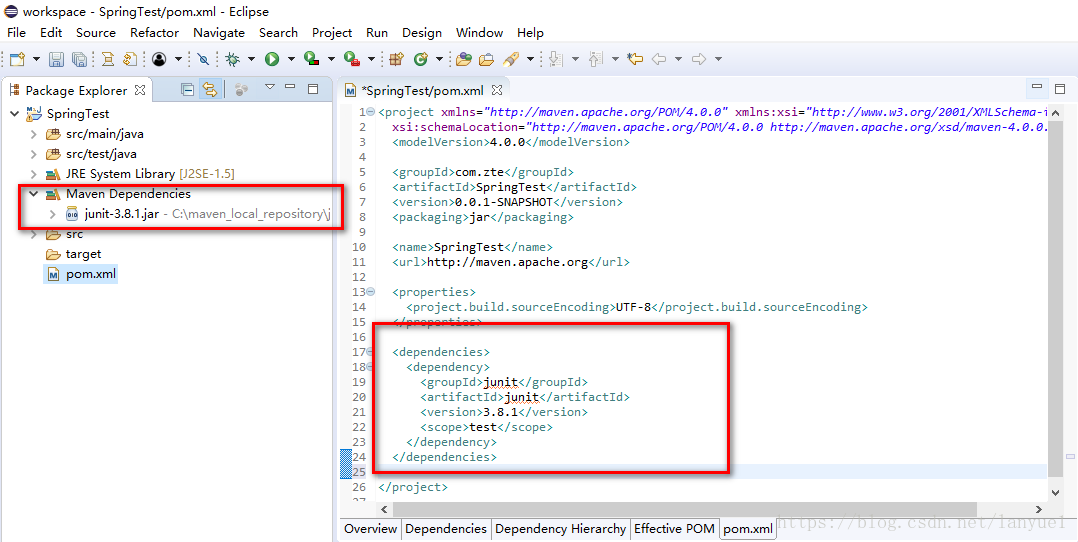Click the Open Type toolbar icon

pos(463,59)
